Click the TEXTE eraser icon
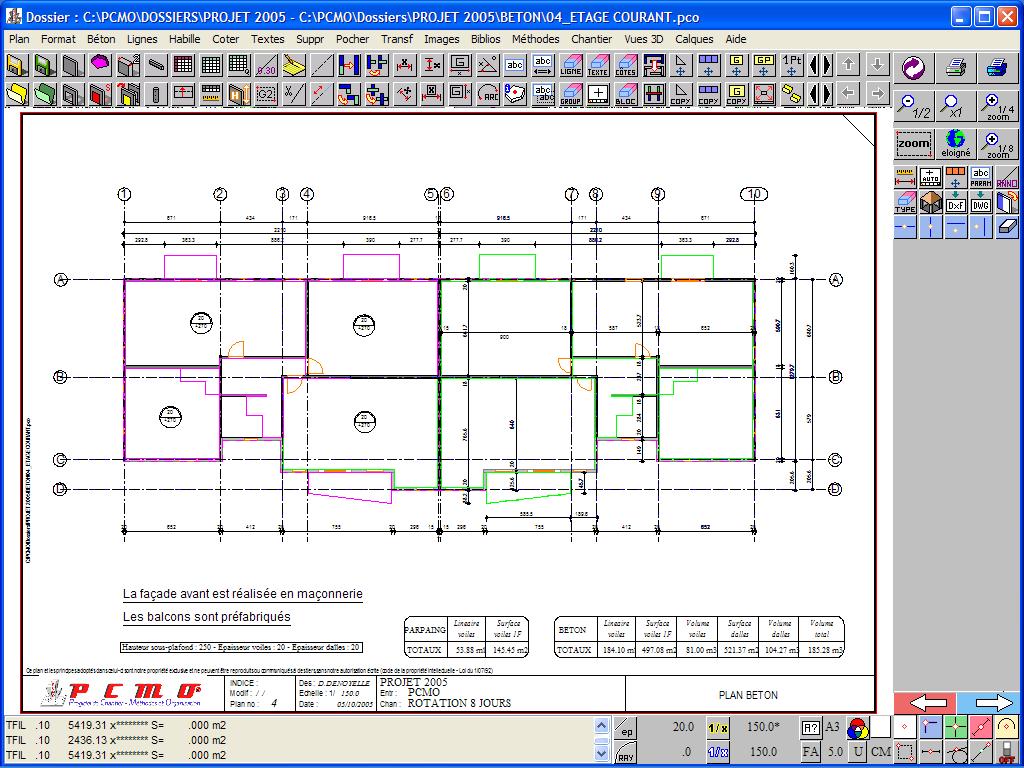This screenshot has width=1024, height=768. 598,65
